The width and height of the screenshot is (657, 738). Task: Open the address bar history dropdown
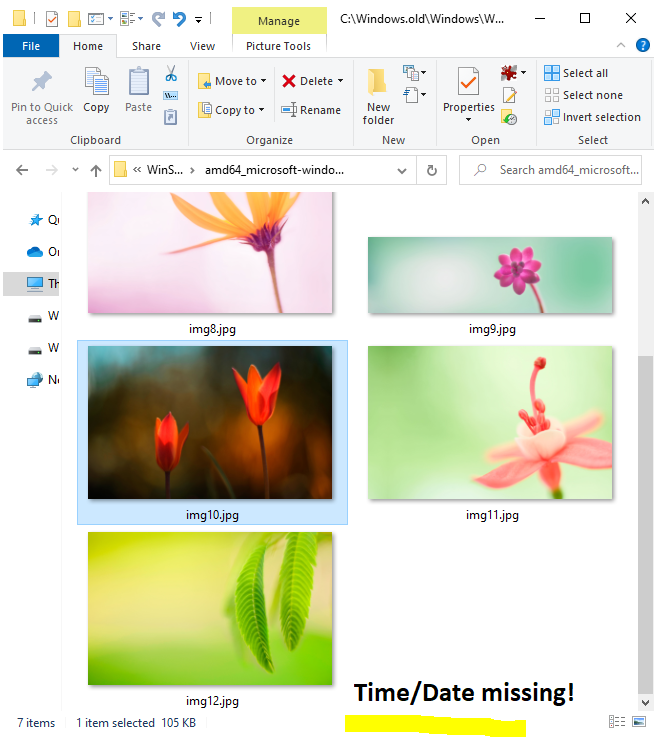(402, 170)
